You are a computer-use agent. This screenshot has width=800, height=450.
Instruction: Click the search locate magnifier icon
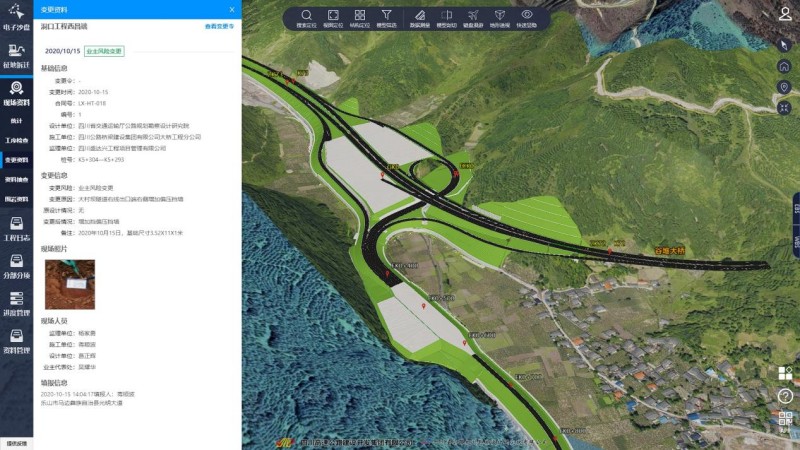point(306,16)
